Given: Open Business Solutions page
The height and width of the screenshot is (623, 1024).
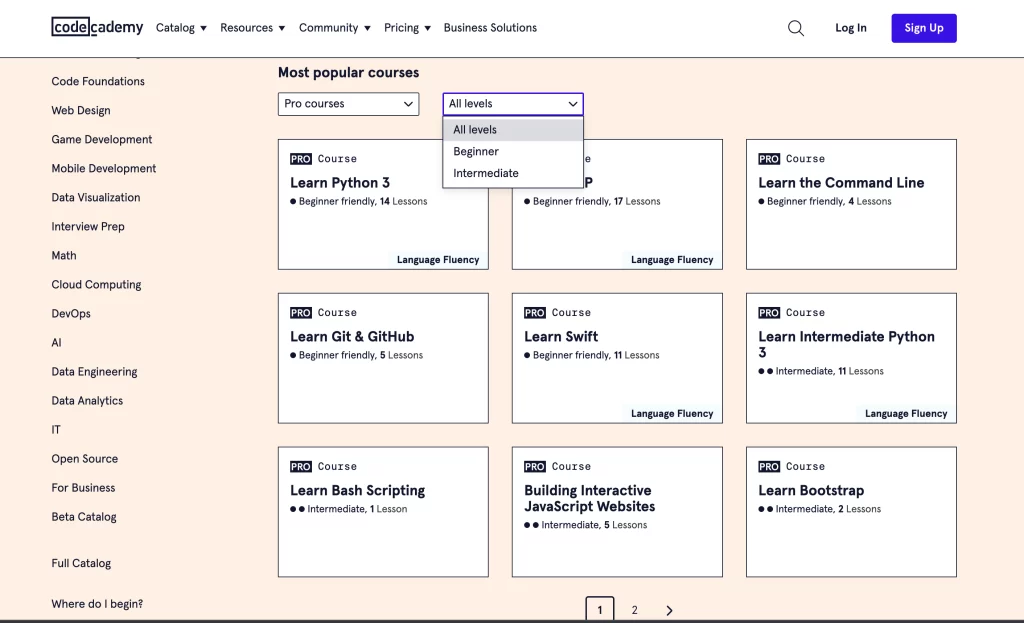Looking at the screenshot, I should tap(490, 27).
